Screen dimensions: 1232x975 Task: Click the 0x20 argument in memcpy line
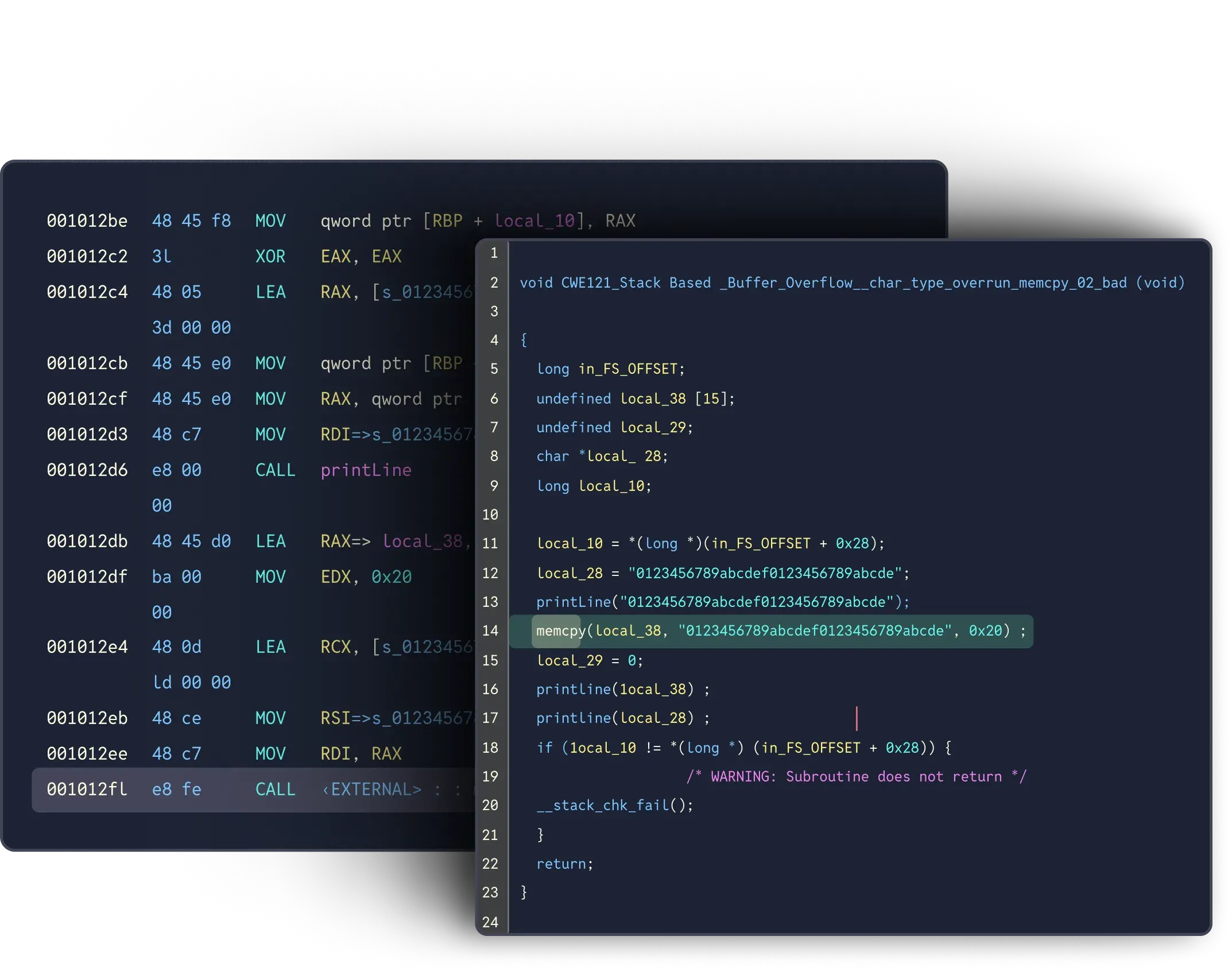985,631
